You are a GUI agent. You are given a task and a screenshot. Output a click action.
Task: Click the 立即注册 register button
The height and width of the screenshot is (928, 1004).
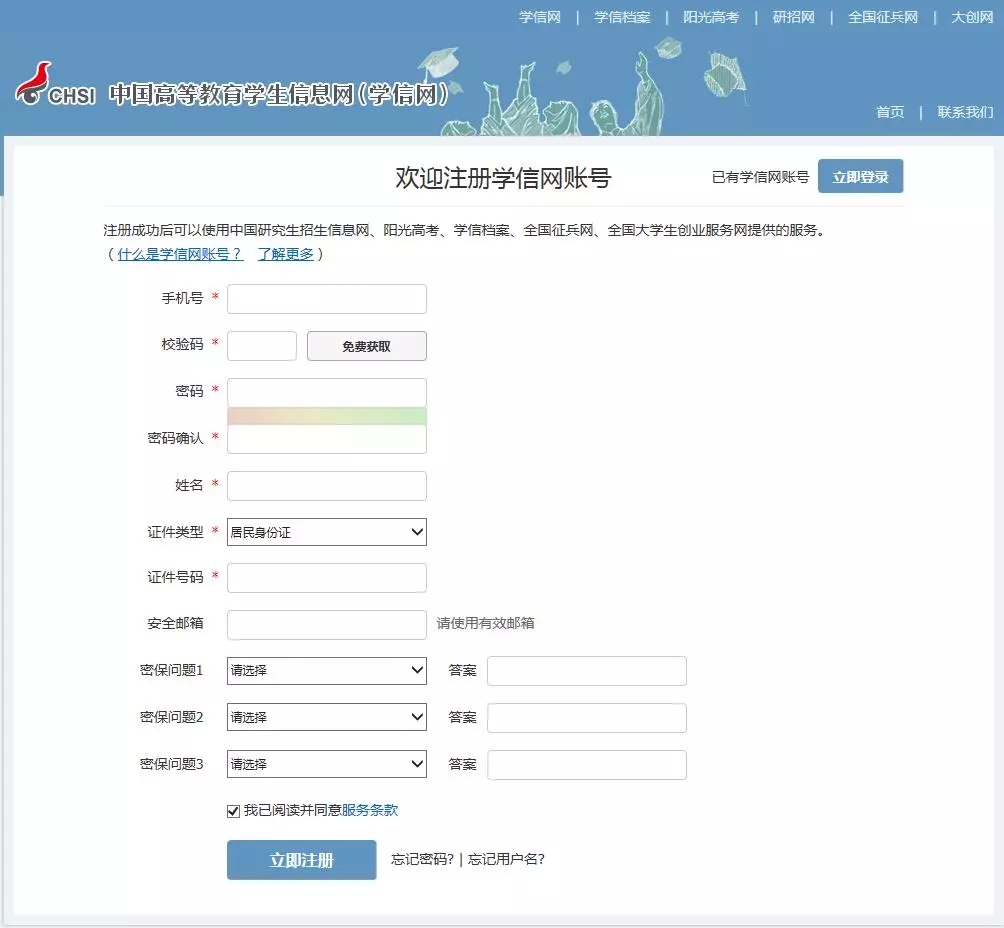click(302, 860)
